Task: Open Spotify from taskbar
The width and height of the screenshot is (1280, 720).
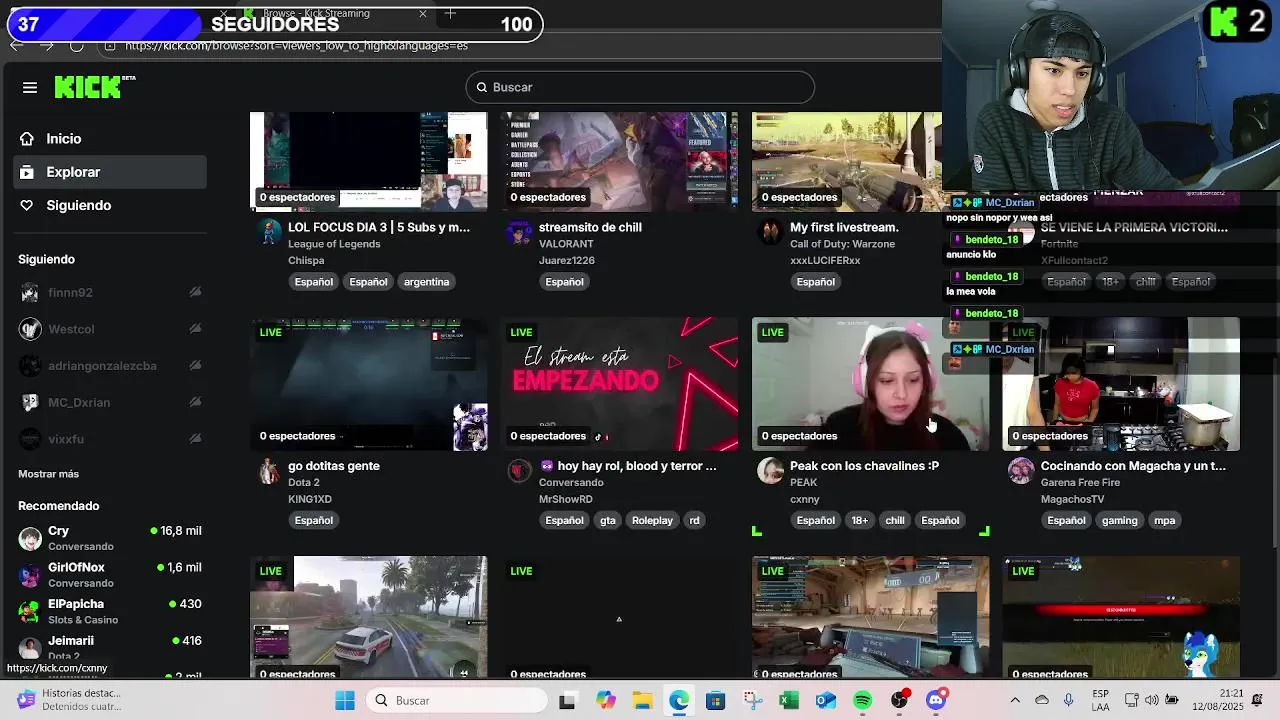Action: click(x=863, y=701)
